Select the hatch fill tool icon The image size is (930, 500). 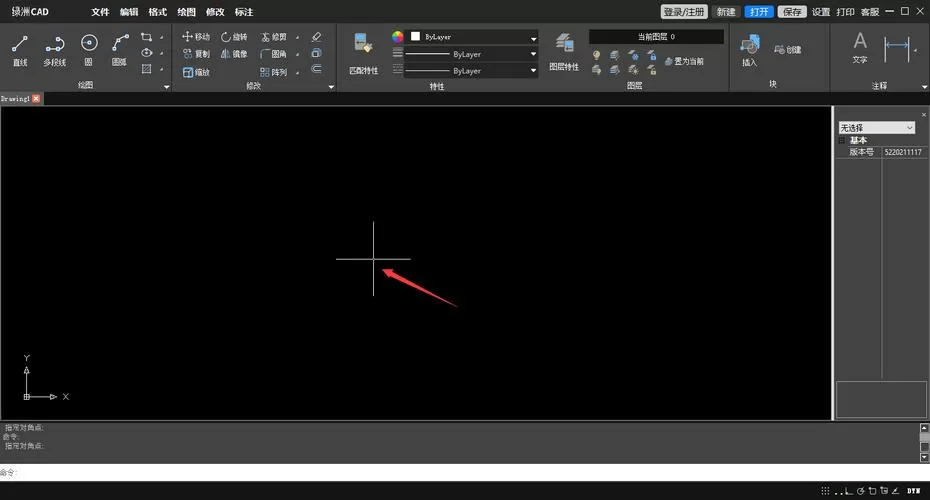pos(146,69)
